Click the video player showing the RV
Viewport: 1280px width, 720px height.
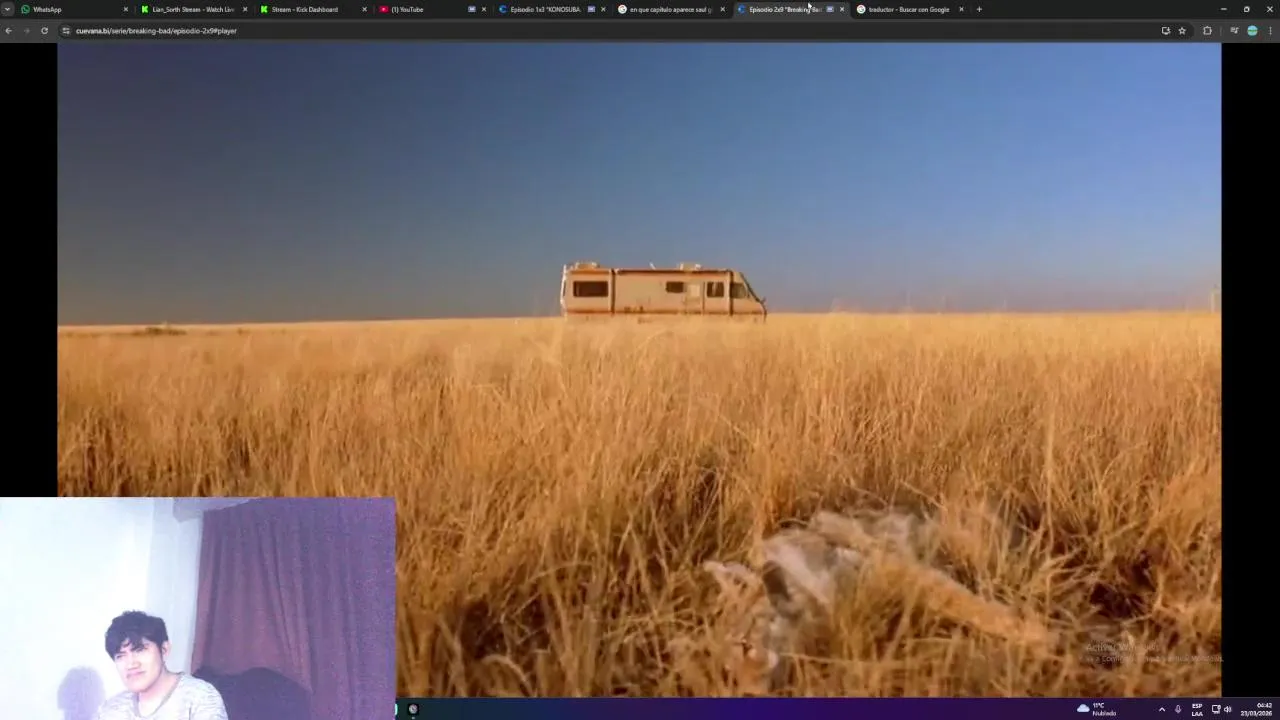coord(639,370)
